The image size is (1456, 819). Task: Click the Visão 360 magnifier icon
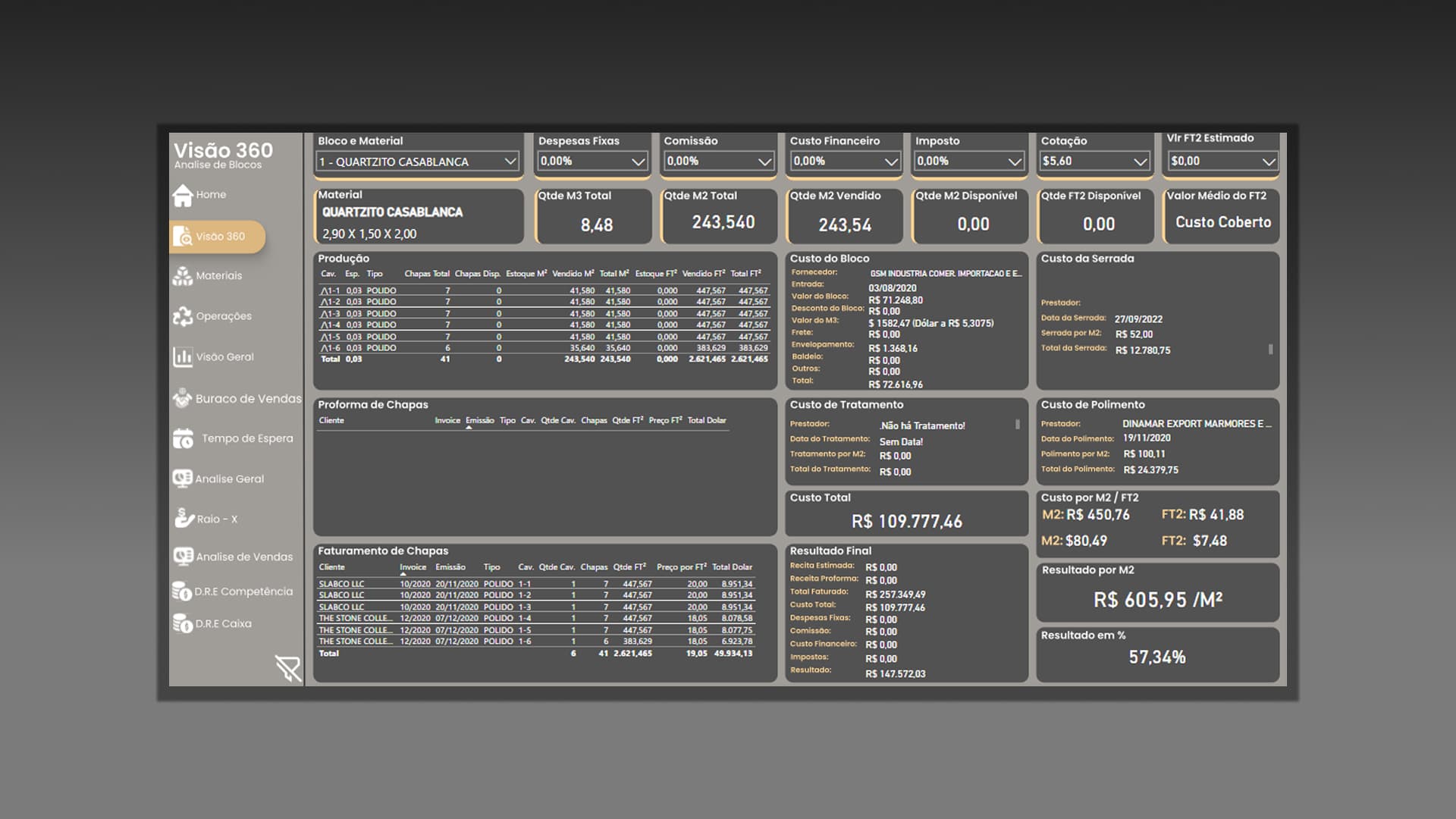(183, 237)
